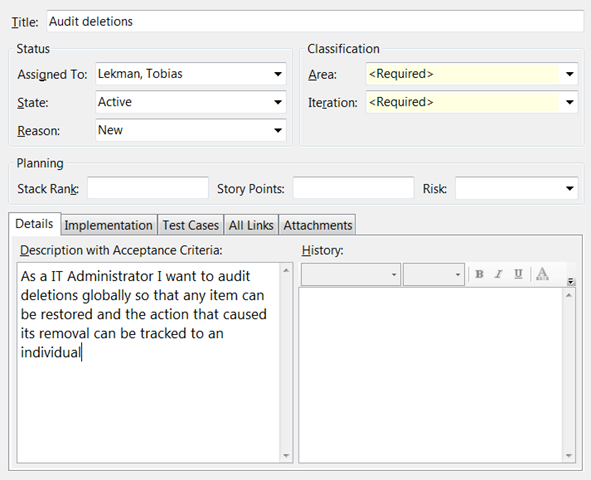
Task: Toggle Underline in History toolbar
Action: (519, 274)
